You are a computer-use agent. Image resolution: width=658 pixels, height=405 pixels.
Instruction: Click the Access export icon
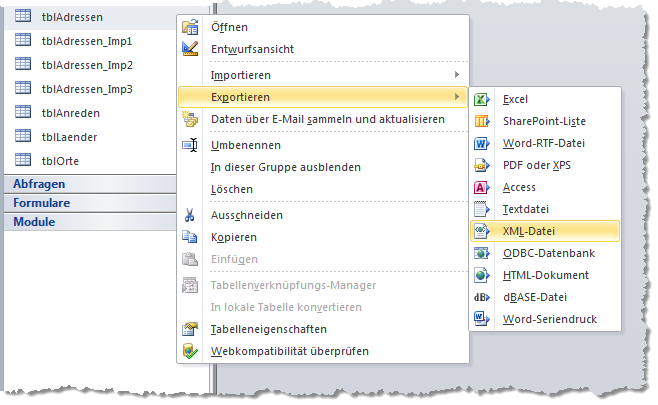tap(481, 187)
